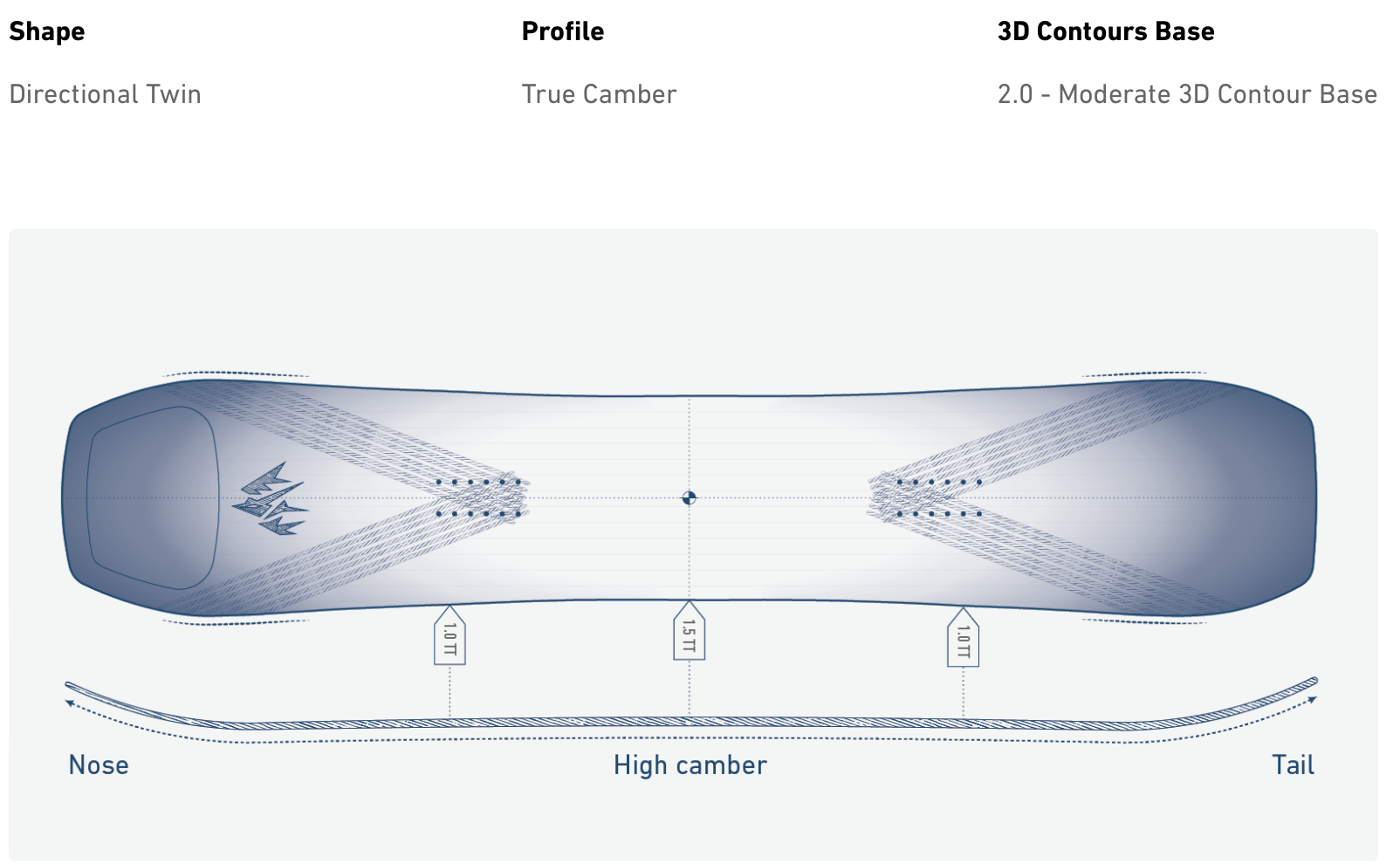
Task: Click the 3D Contours Base heading
Action: click(x=1106, y=31)
